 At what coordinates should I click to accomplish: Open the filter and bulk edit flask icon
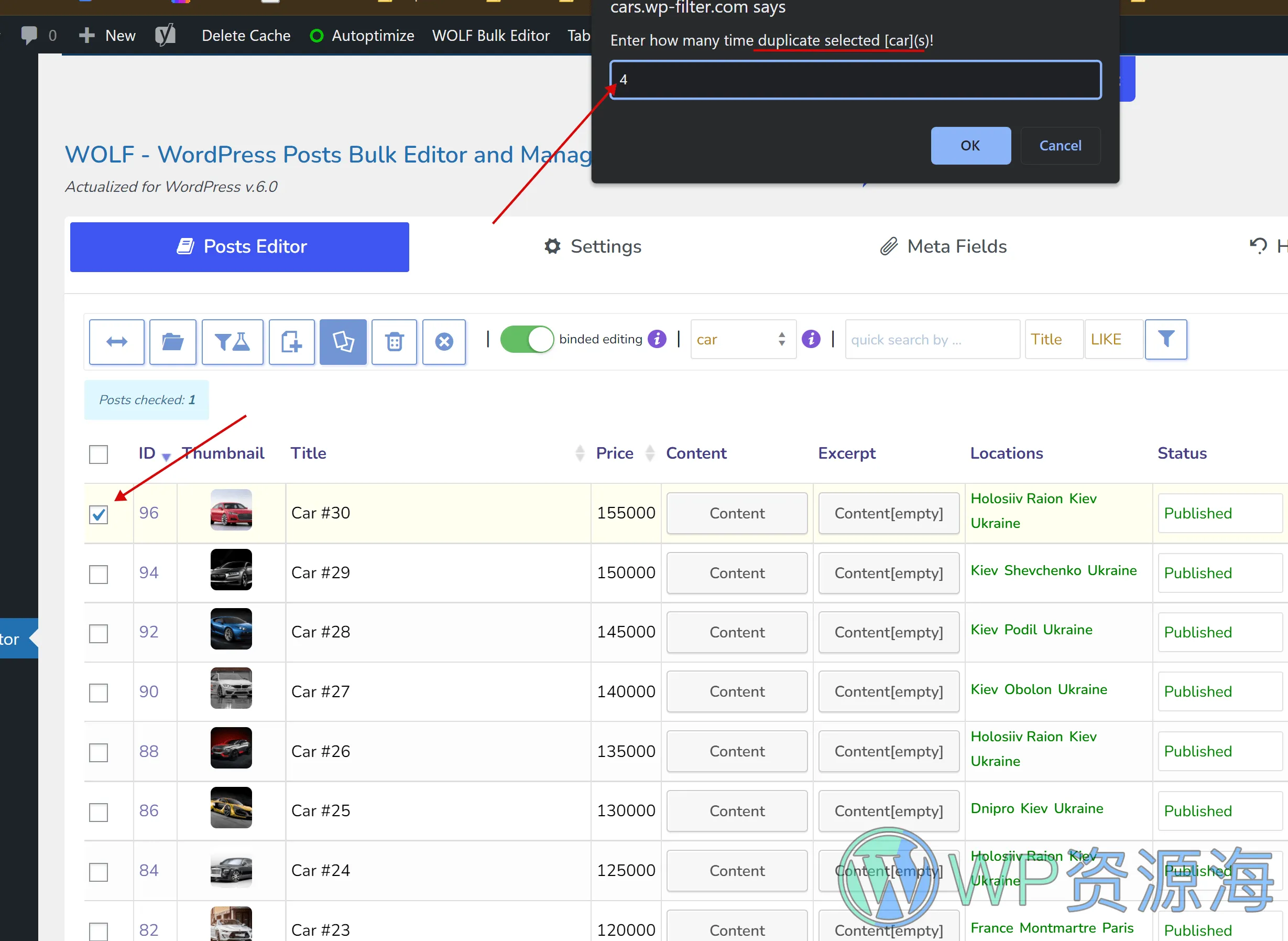point(232,342)
